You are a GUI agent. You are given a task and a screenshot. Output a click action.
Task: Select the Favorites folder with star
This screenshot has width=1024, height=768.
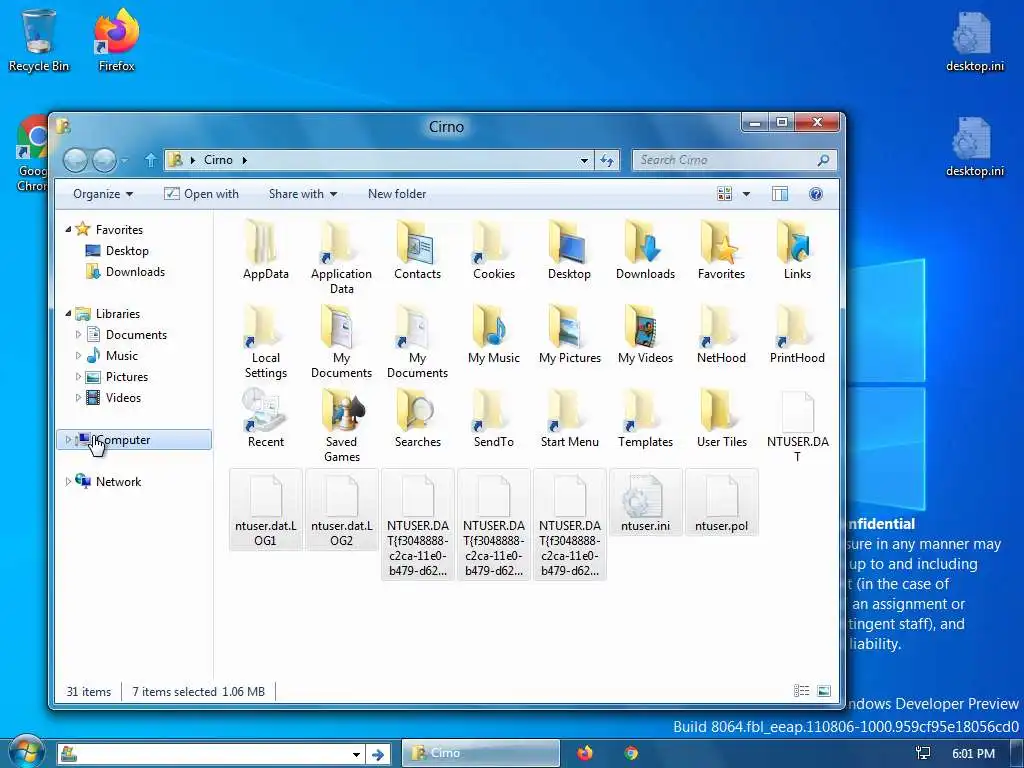click(x=721, y=251)
